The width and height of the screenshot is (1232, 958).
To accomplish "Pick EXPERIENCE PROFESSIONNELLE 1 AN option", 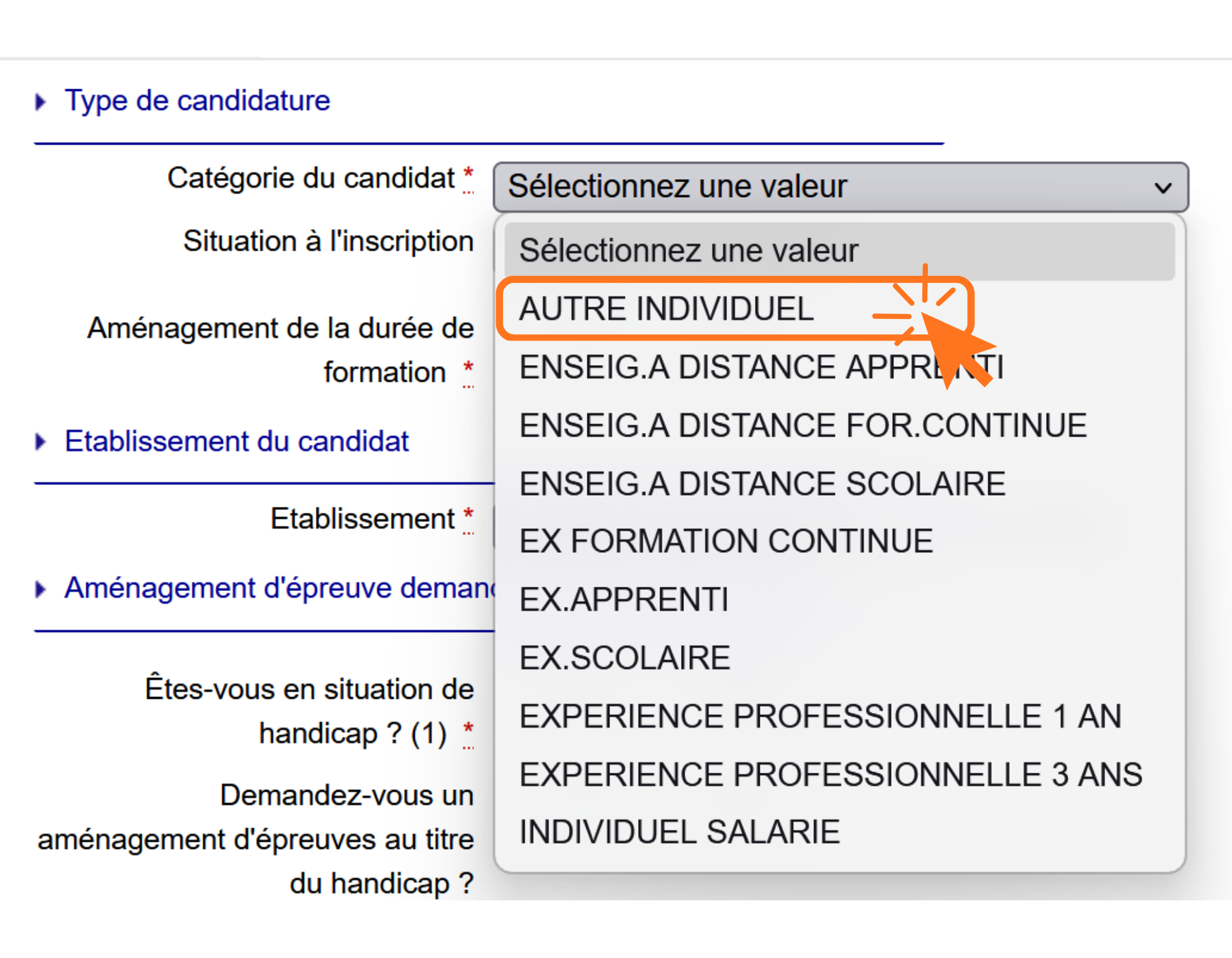I will pyautogui.click(x=820, y=716).
